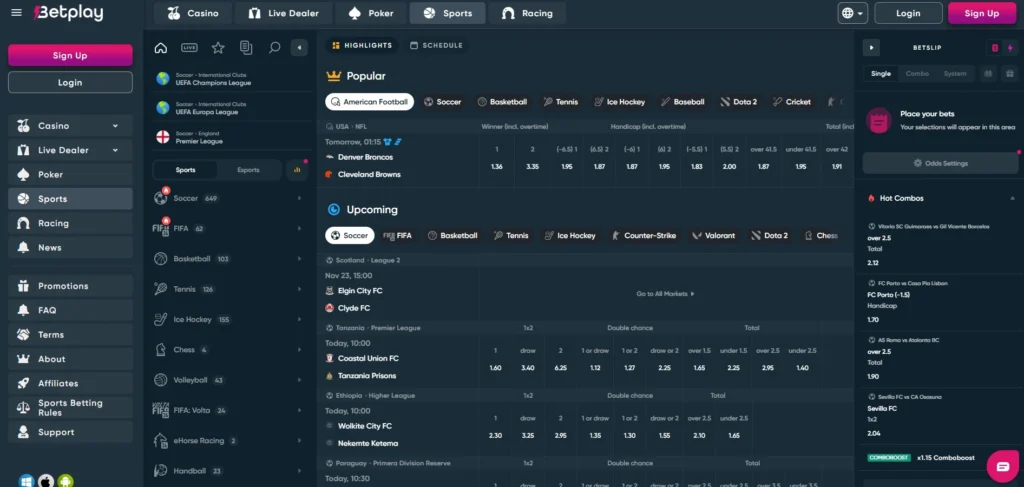Collapse the sports sidebar arrow
Screen dimensions: 1024x487
click(x=299, y=48)
